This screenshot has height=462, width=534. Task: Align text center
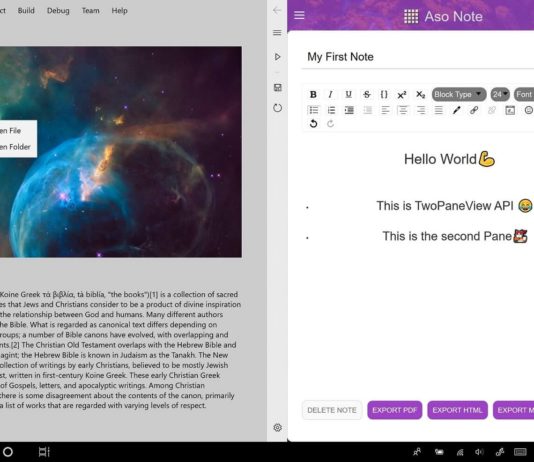click(403, 110)
